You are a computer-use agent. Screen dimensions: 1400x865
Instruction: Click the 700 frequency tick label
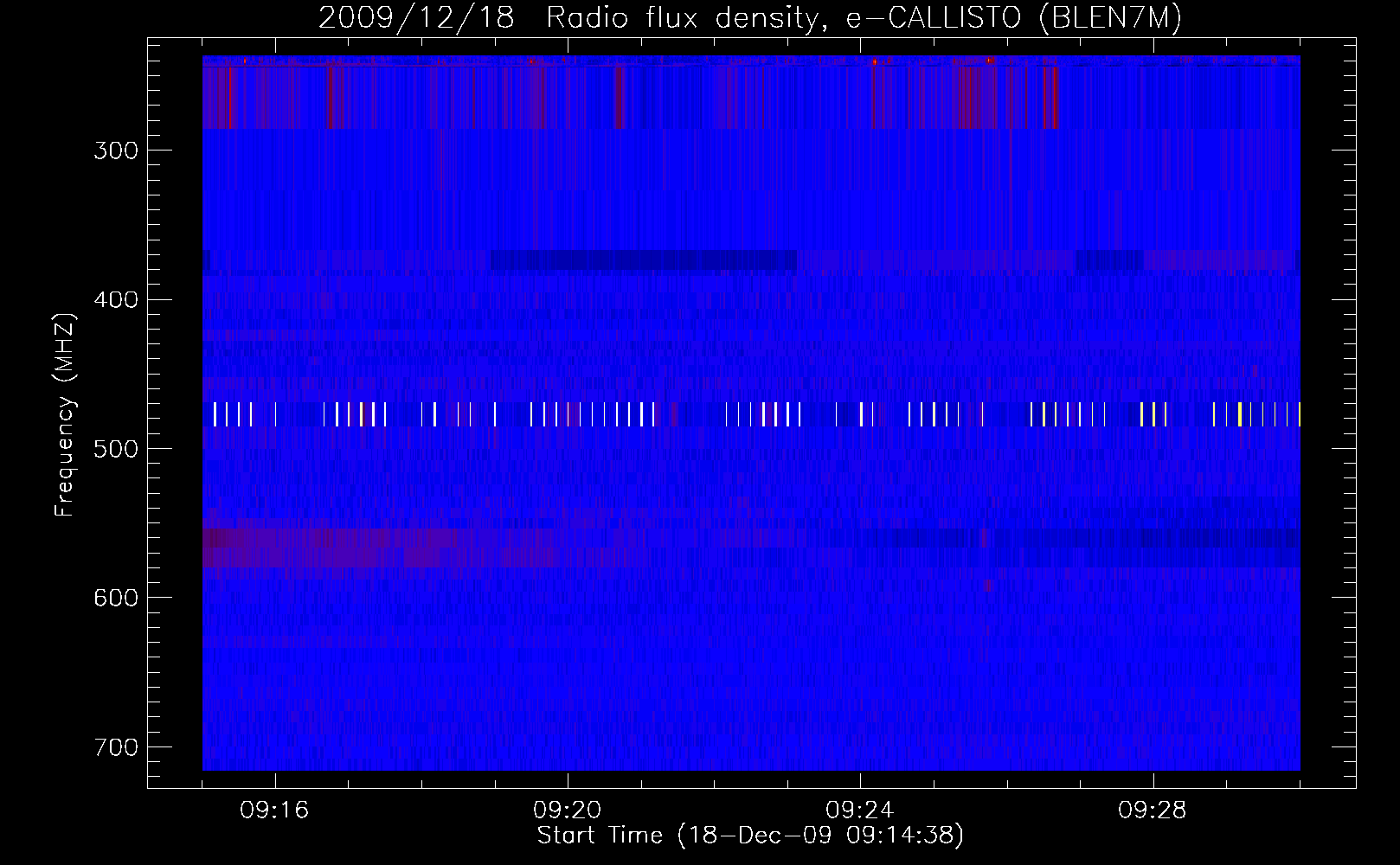[116, 747]
